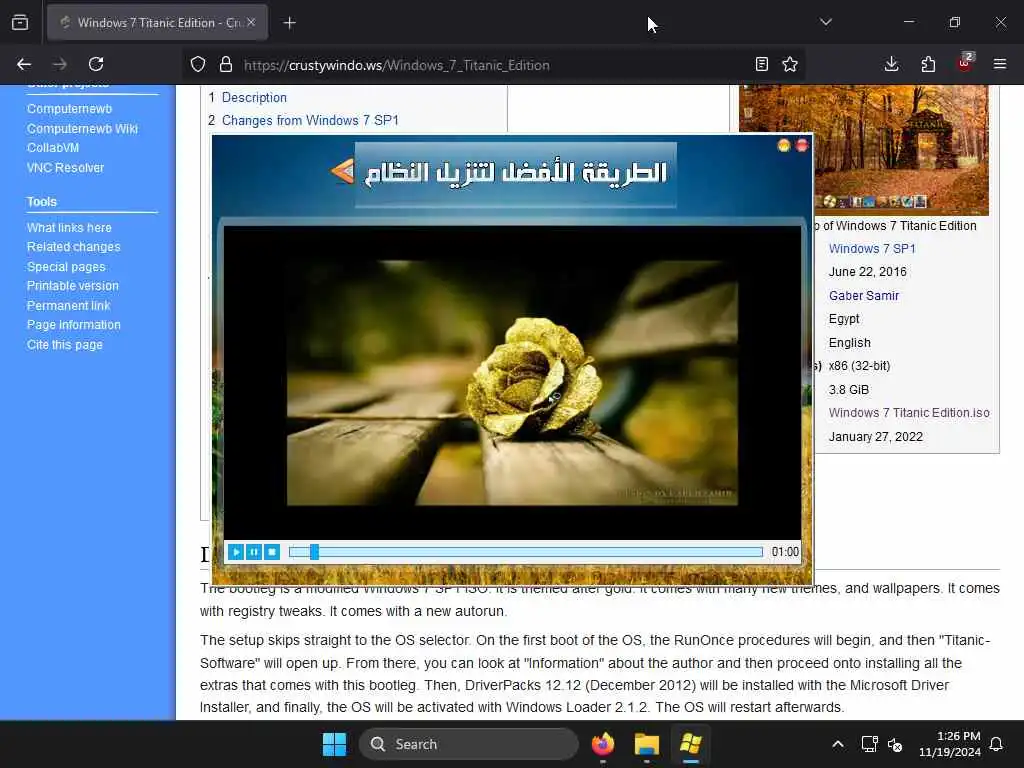The width and height of the screenshot is (1024, 768).
Task: Open the Computernewb sidebar link
Action: [x=69, y=109]
